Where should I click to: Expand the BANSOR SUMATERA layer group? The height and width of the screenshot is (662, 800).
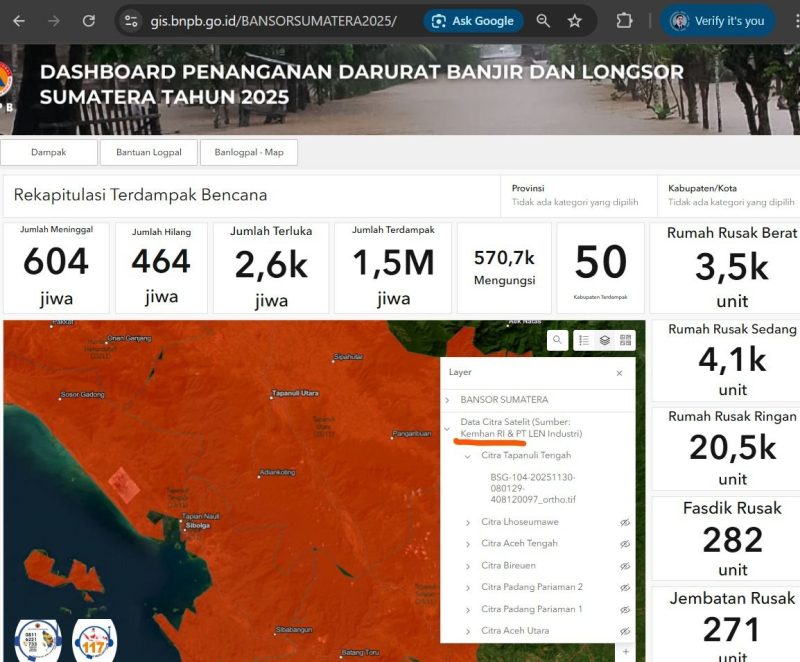[x=450, y=399]
